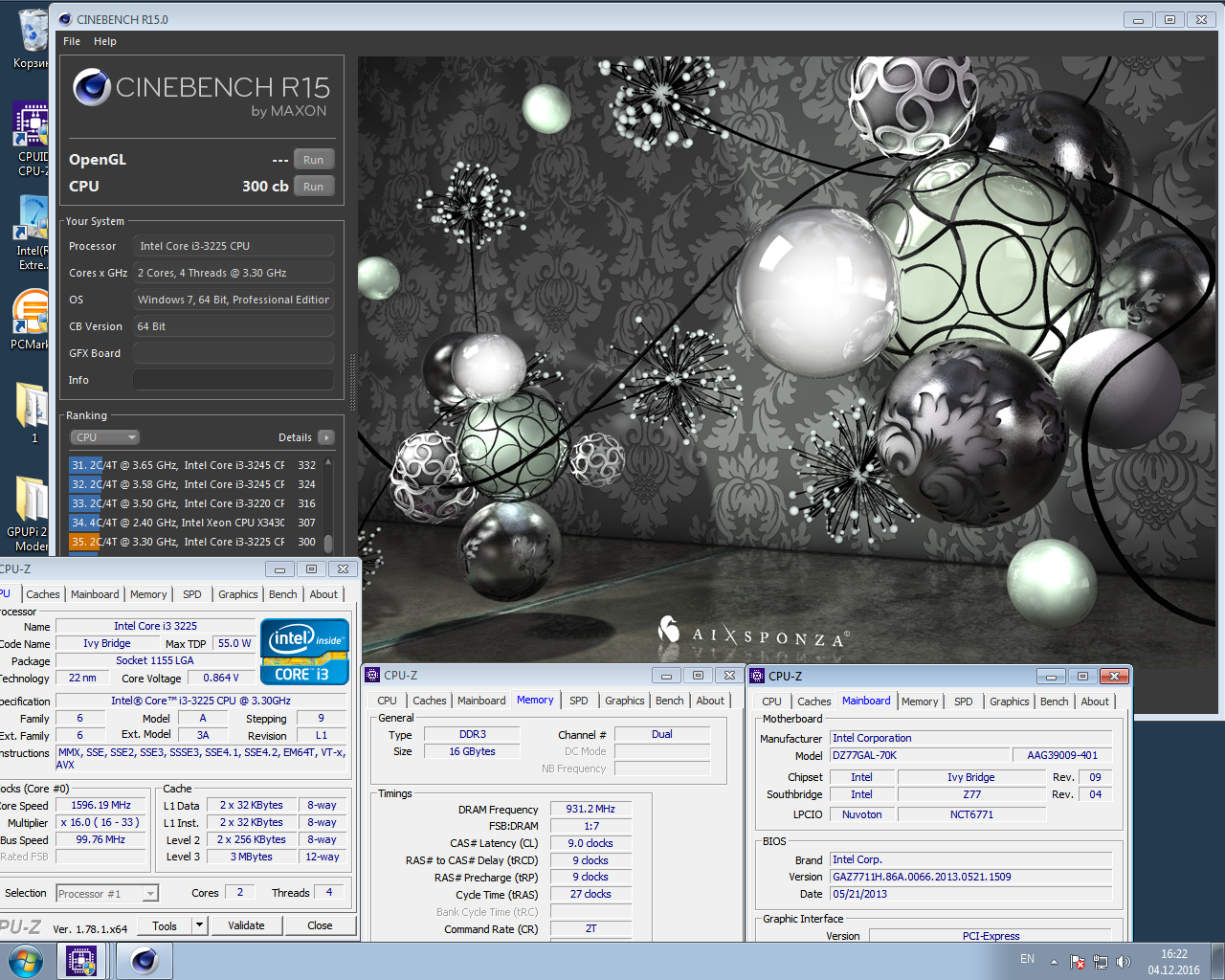
Task: Switch to CPU-Z from the taskbar
Action: pos(81,961)
